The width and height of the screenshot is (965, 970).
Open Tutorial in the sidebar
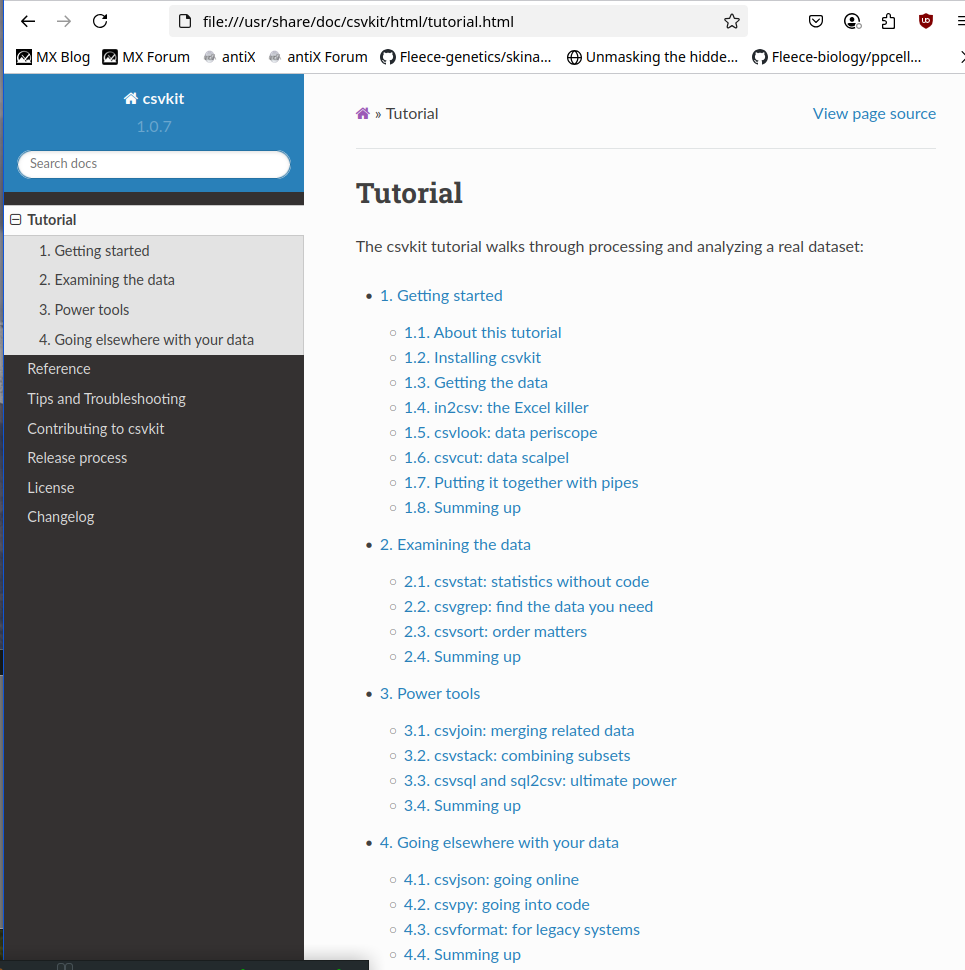pyautogui.click(x=52, y=220)
